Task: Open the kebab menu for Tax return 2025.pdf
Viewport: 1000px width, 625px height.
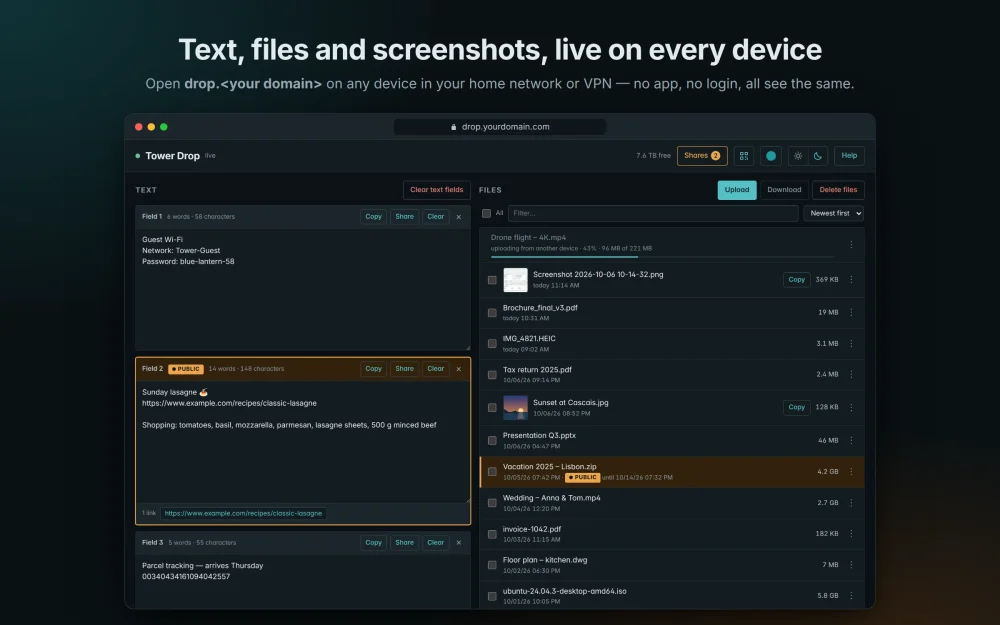Action: tap(851, 374)
